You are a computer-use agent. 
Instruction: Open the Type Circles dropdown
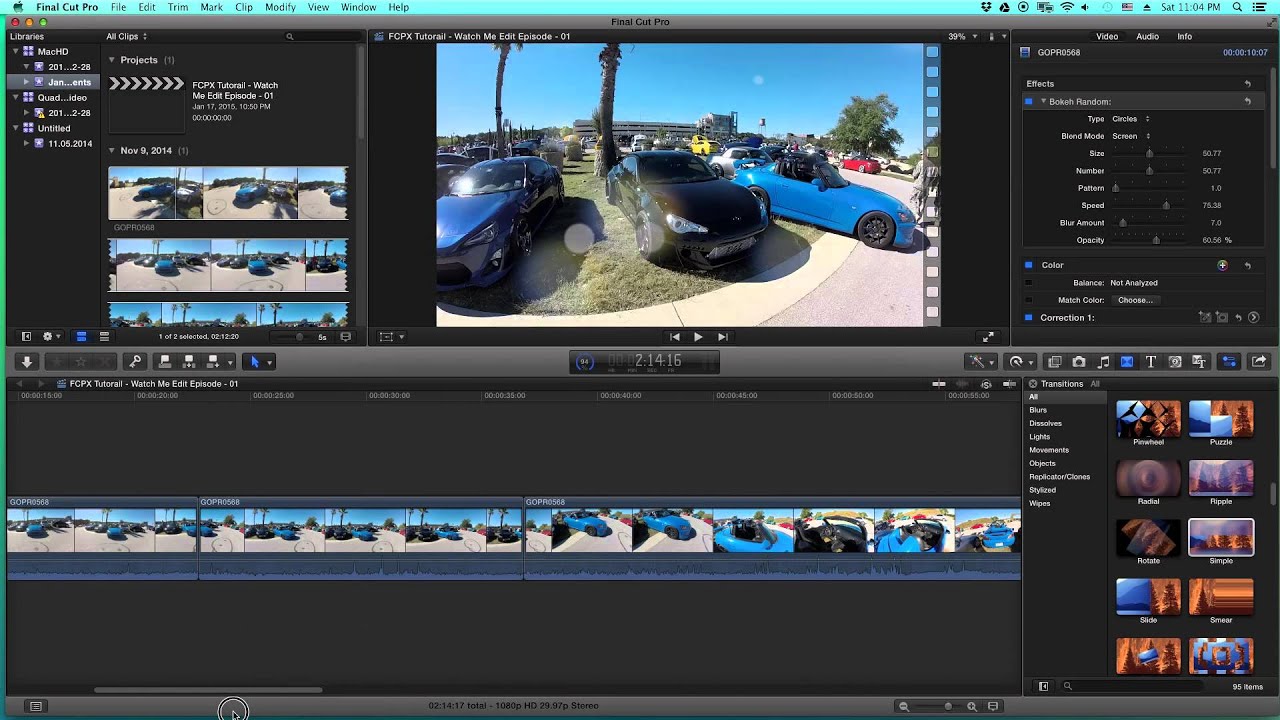1131,119
